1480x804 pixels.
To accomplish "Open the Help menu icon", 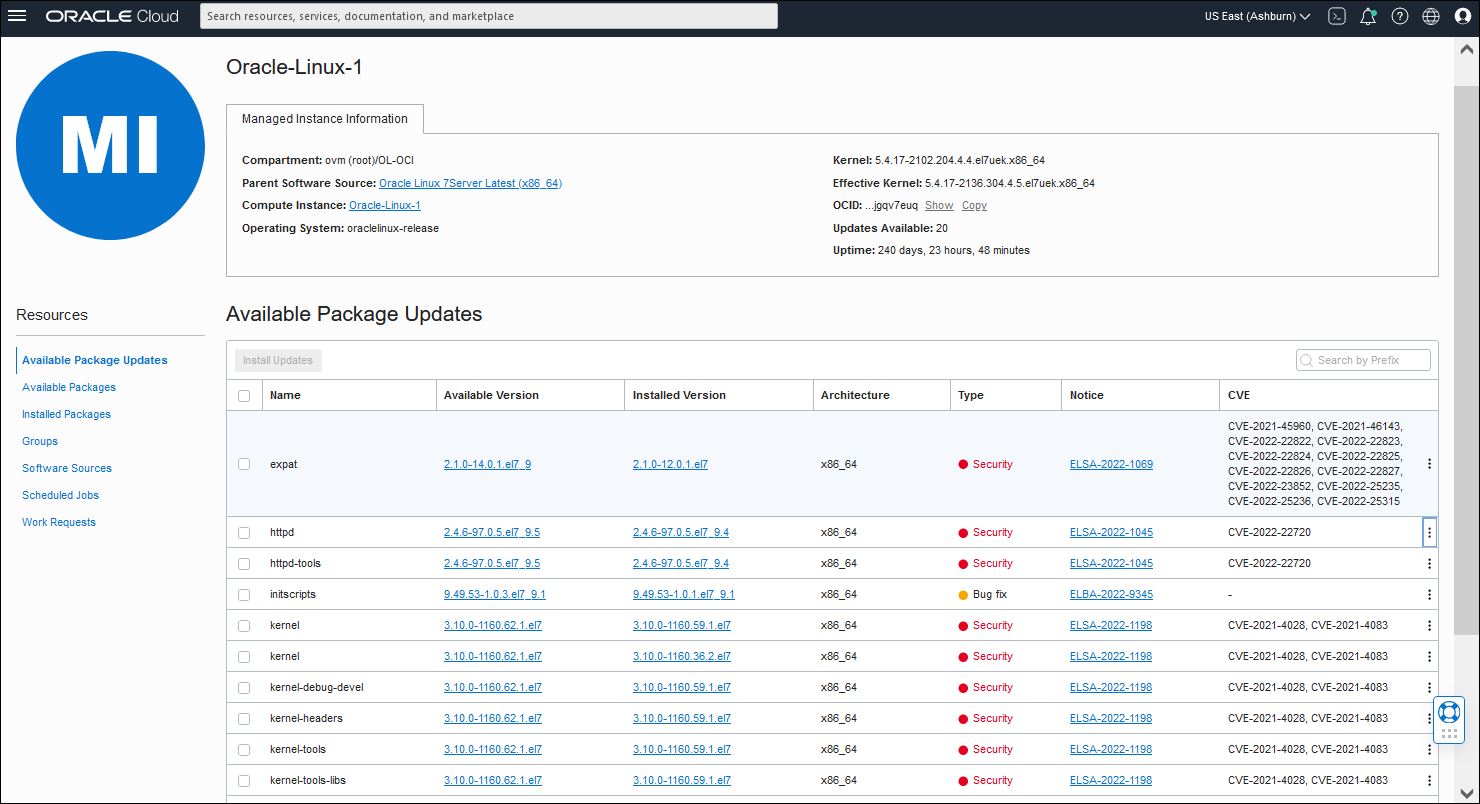I will click(1399, 16).
